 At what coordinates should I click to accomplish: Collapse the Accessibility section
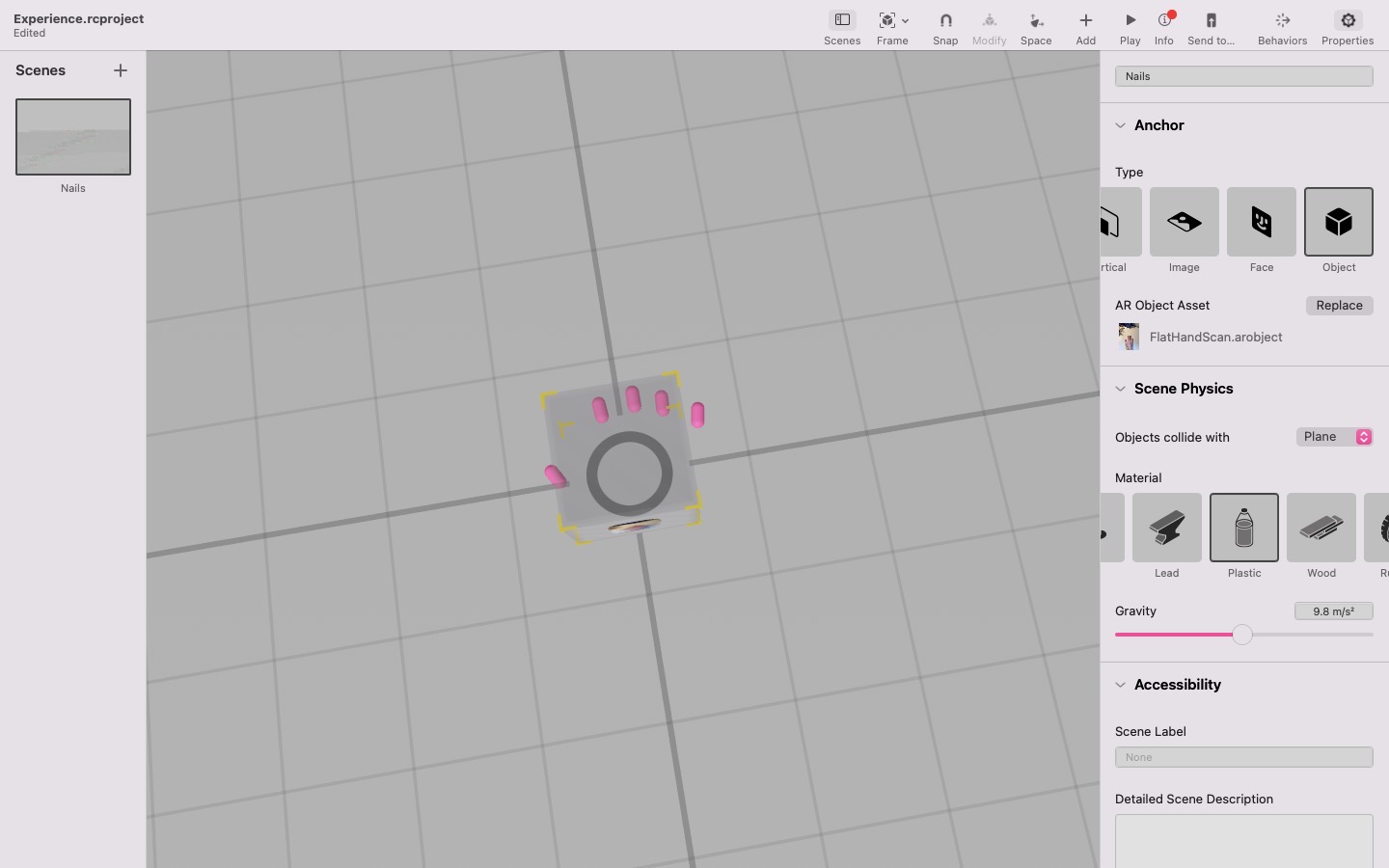click(x=1121, y=685)
